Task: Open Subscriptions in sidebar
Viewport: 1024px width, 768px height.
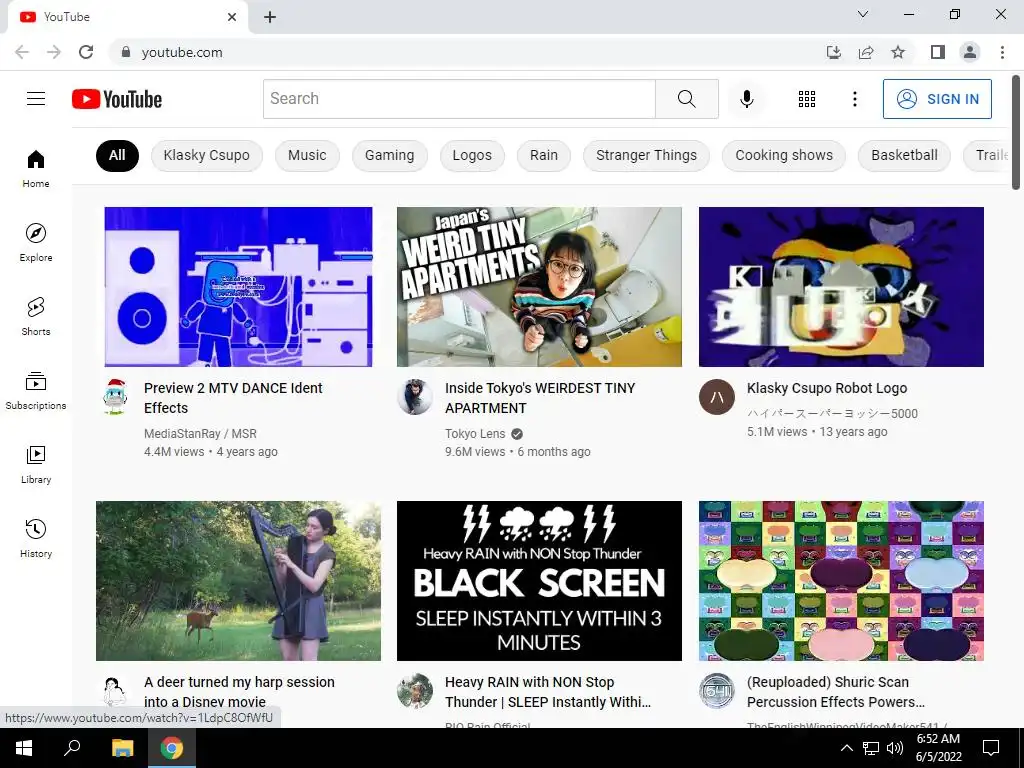Action: [36, 391]
